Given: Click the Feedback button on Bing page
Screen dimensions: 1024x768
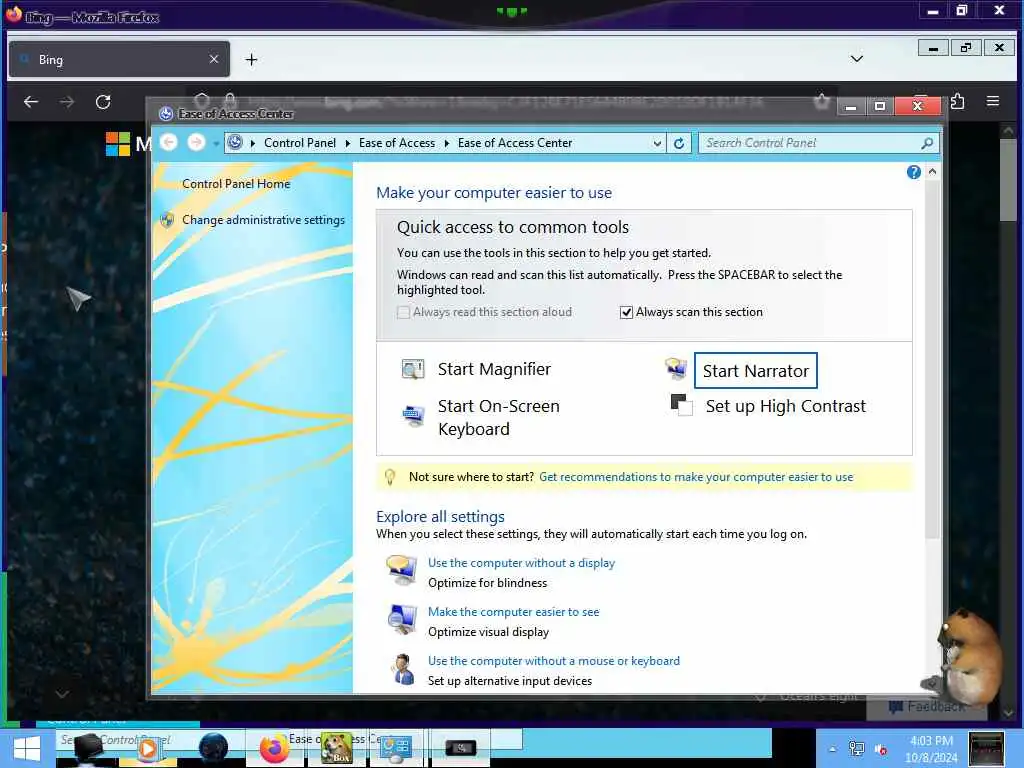Looking at the screenshot, I should pos(927,707).
